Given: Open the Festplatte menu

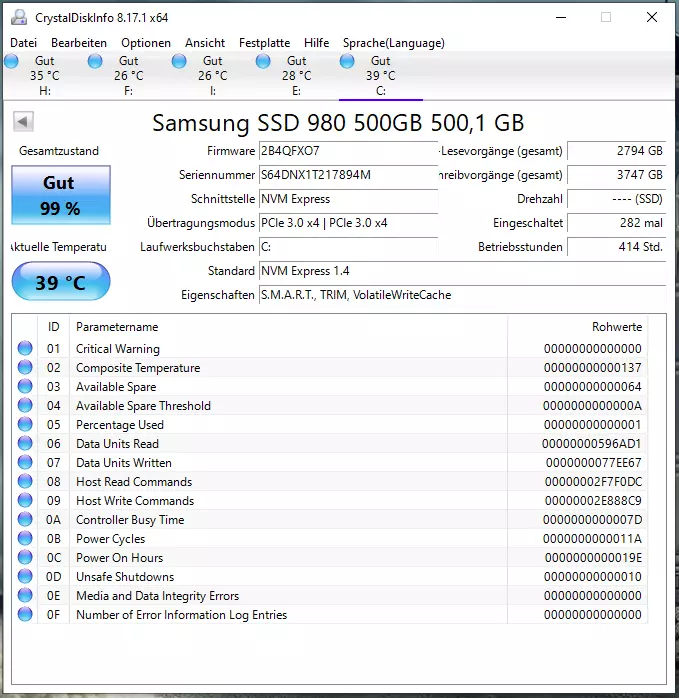Looking at the screenshot, I should 264,43.
